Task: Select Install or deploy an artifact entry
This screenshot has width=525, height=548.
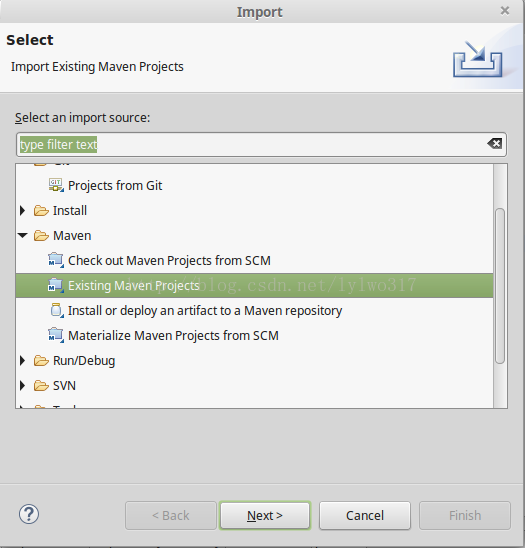Action: (x=205, y=310)
